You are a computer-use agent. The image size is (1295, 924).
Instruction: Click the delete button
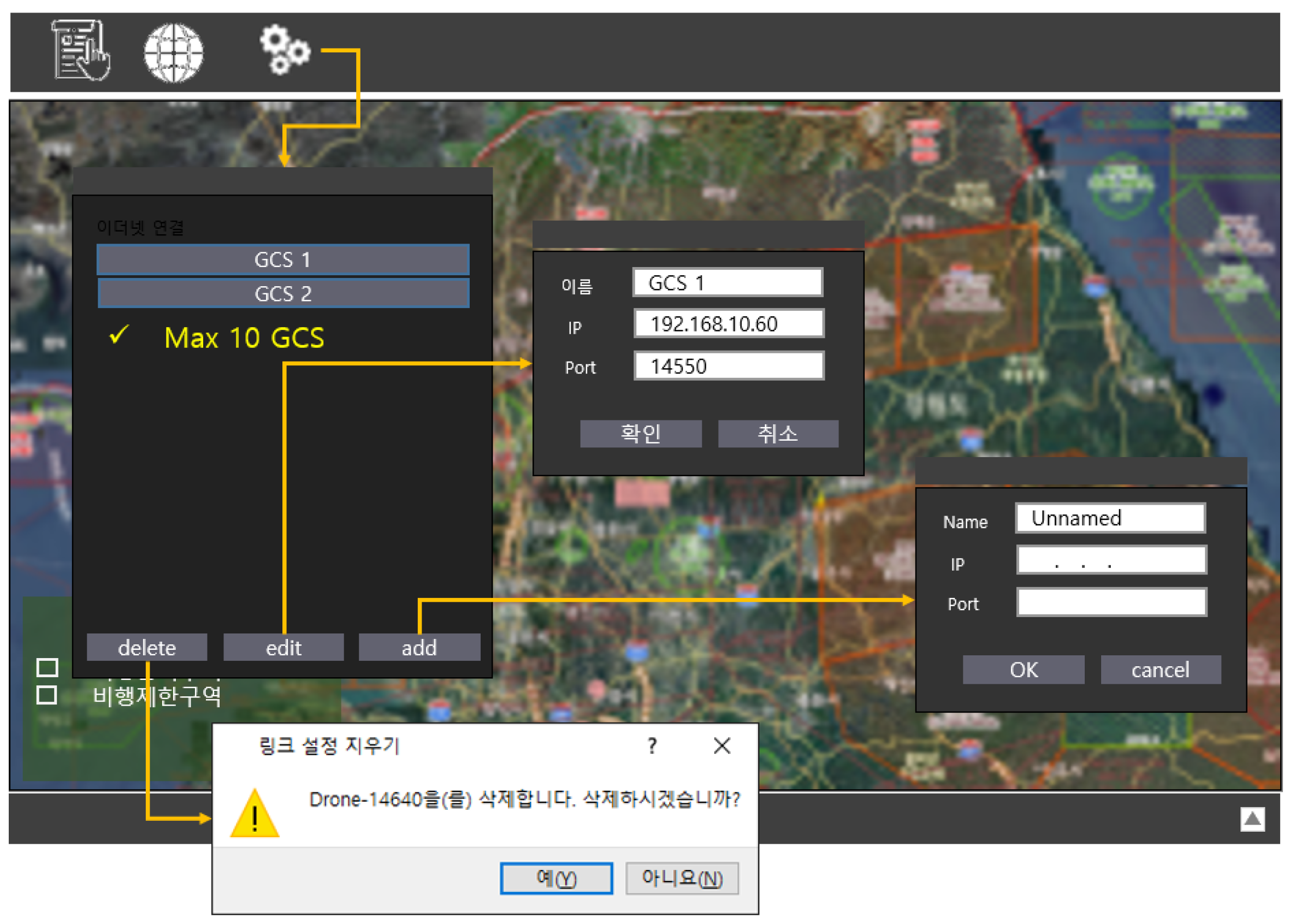tap(147, 648)
